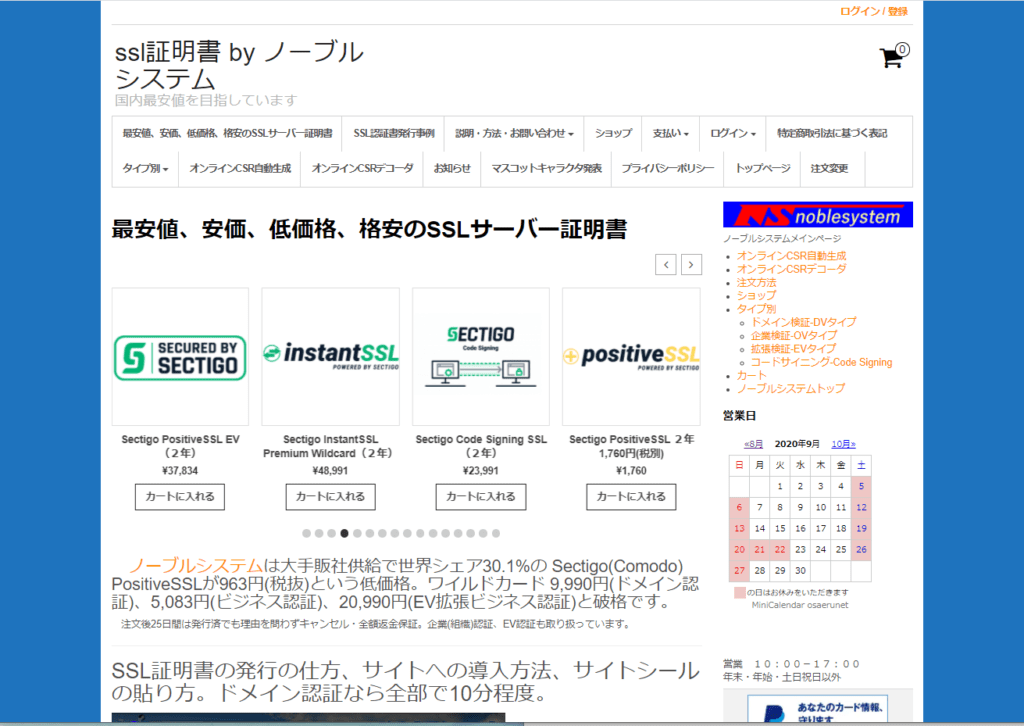Open ノーブルシステムトップ sidebar link

(791, 388)
